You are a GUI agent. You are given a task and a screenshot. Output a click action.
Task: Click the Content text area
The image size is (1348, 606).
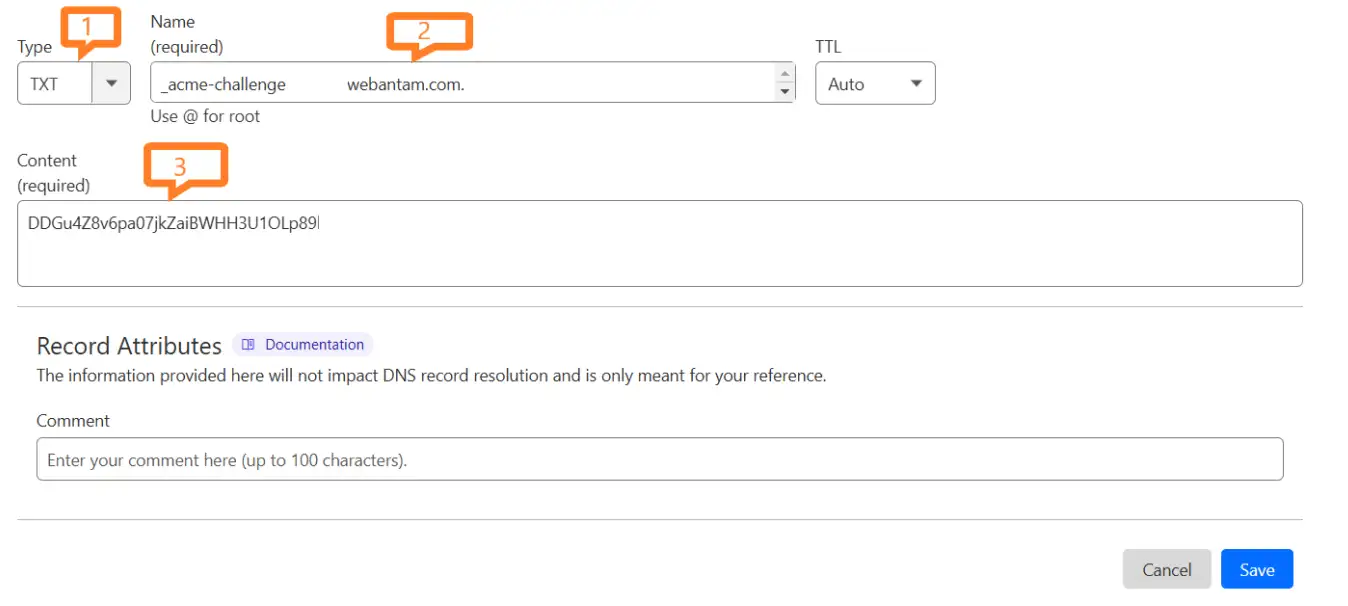660,243
